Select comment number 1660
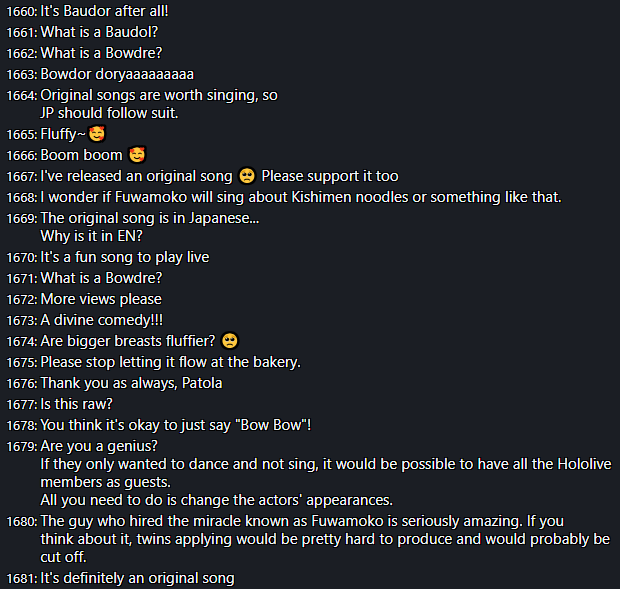The height and width of the screenshot is (589, 620). (x=22, y=11)
